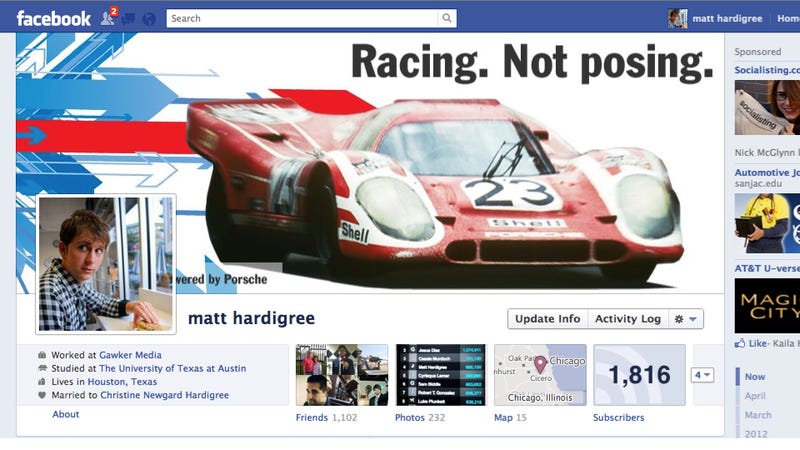Click sanjac.edu ad text
The image size is (800, 450).
coord(758,184)
